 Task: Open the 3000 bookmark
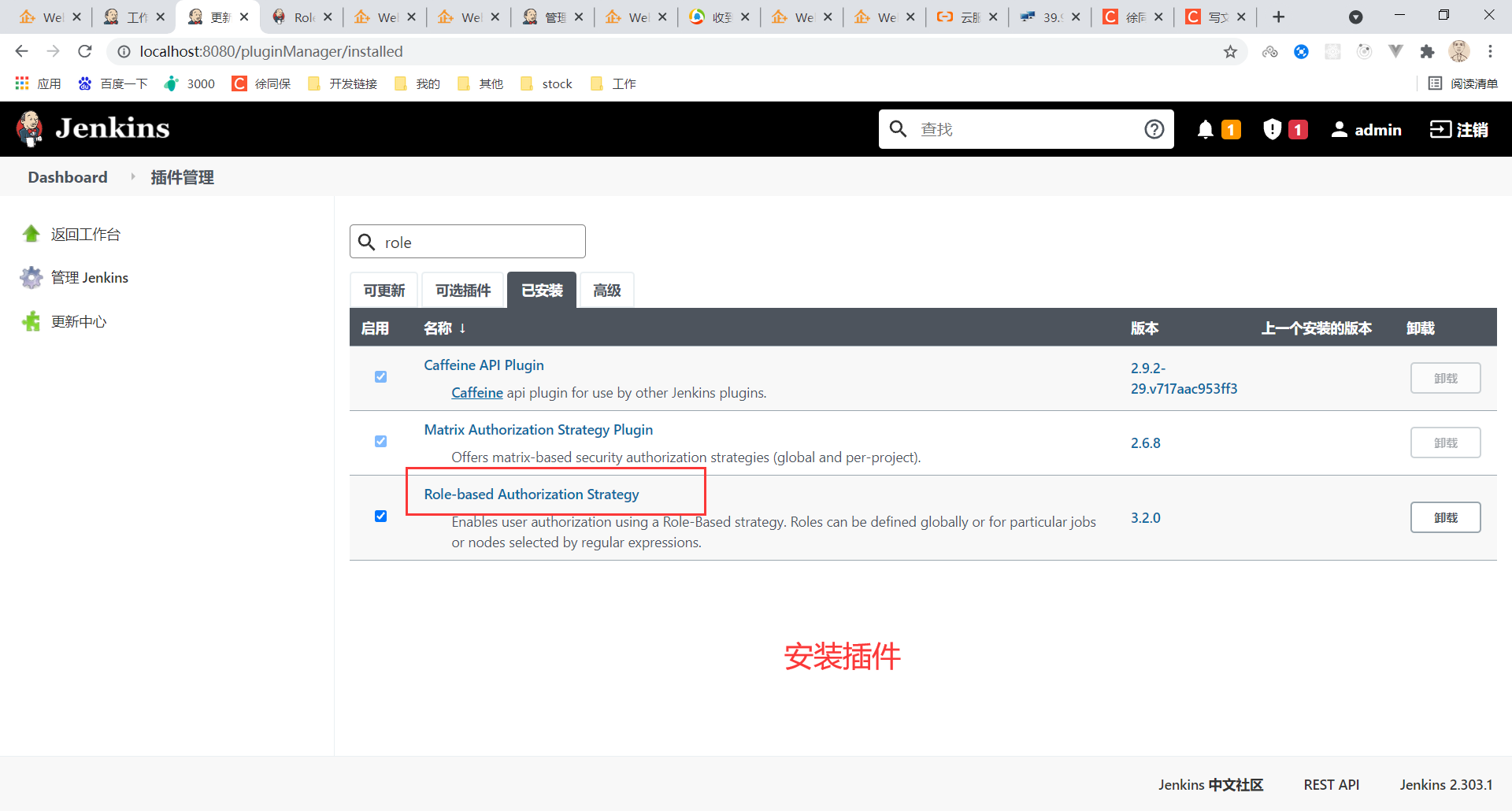[x=189, y=83]
